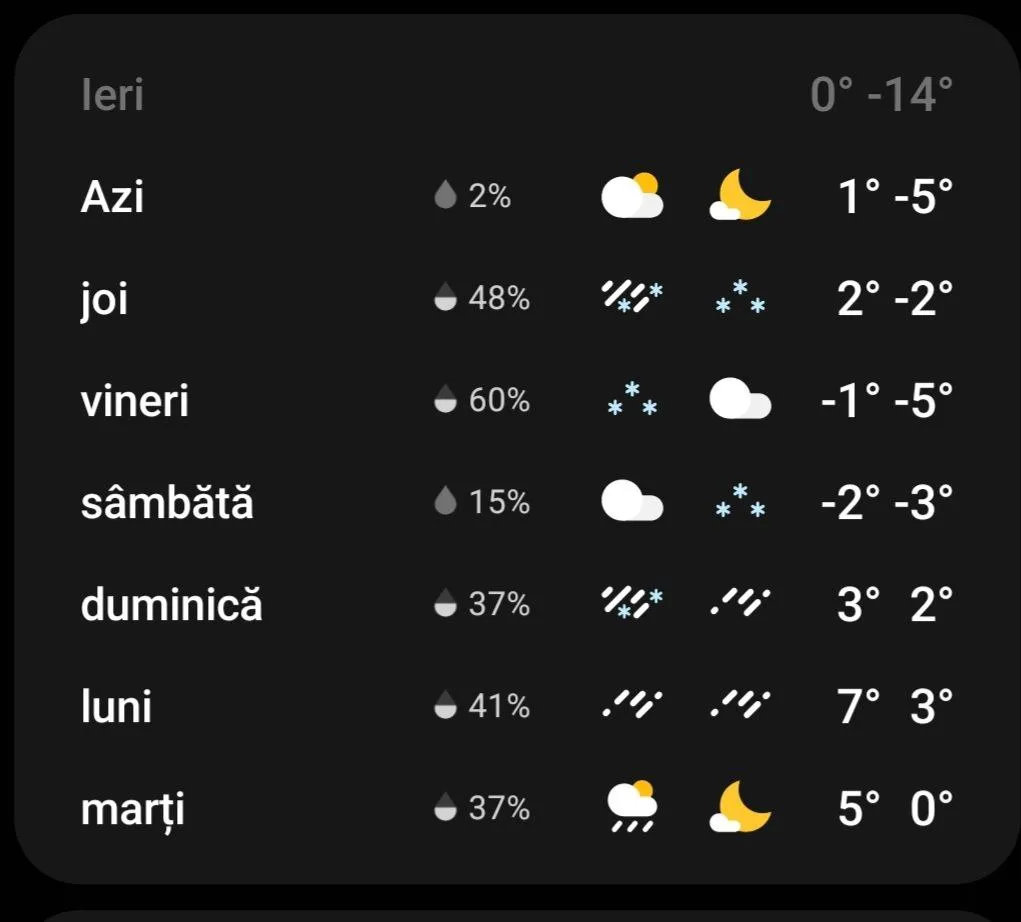The image size is (1021, 922).
Task: Tap the daytime snow icon for vineri
Action: [632, 401]
